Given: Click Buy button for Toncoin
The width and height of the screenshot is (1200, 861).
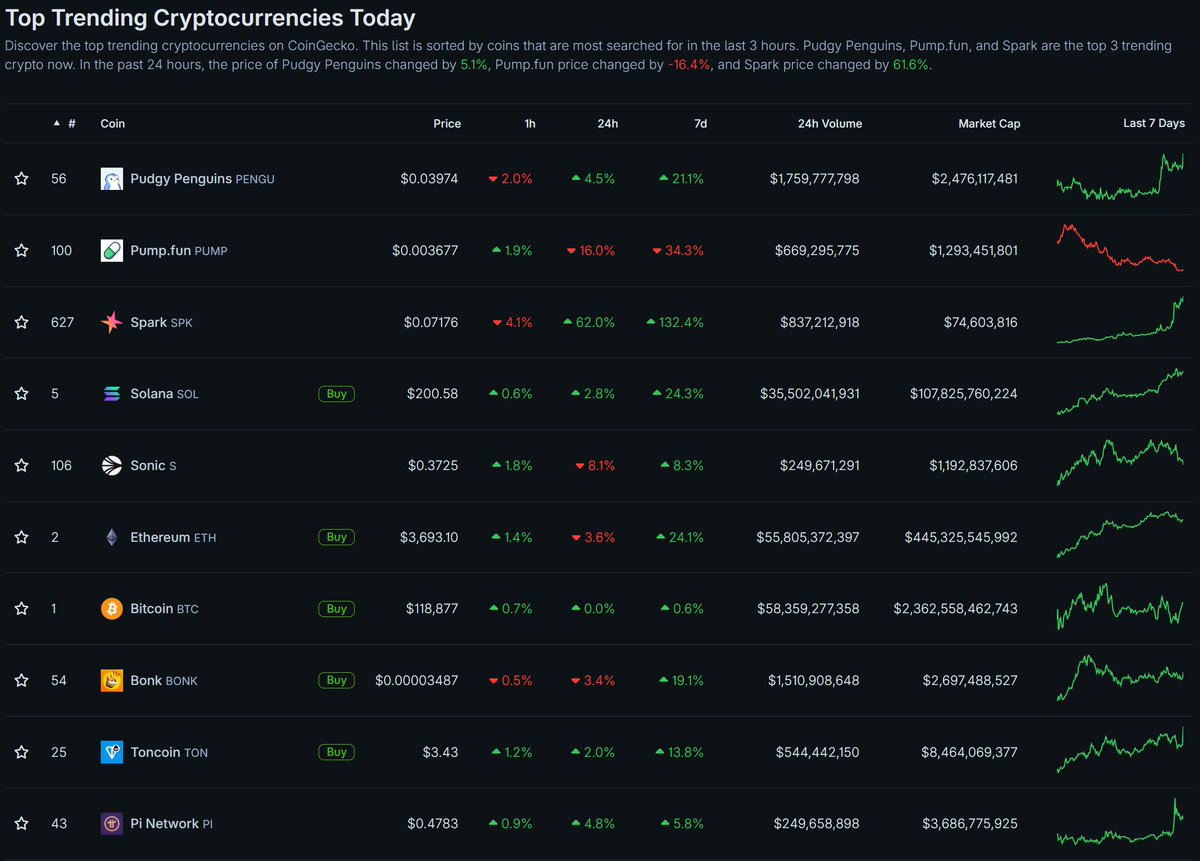Looking at the screenshot, I should point(337,752).
